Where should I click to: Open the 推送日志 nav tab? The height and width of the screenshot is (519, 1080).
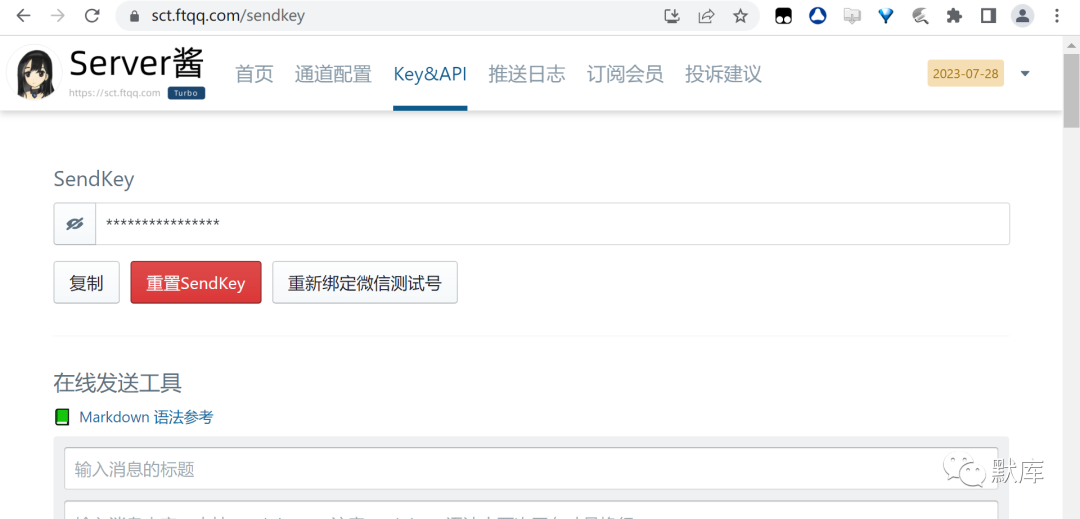point(527,74)
